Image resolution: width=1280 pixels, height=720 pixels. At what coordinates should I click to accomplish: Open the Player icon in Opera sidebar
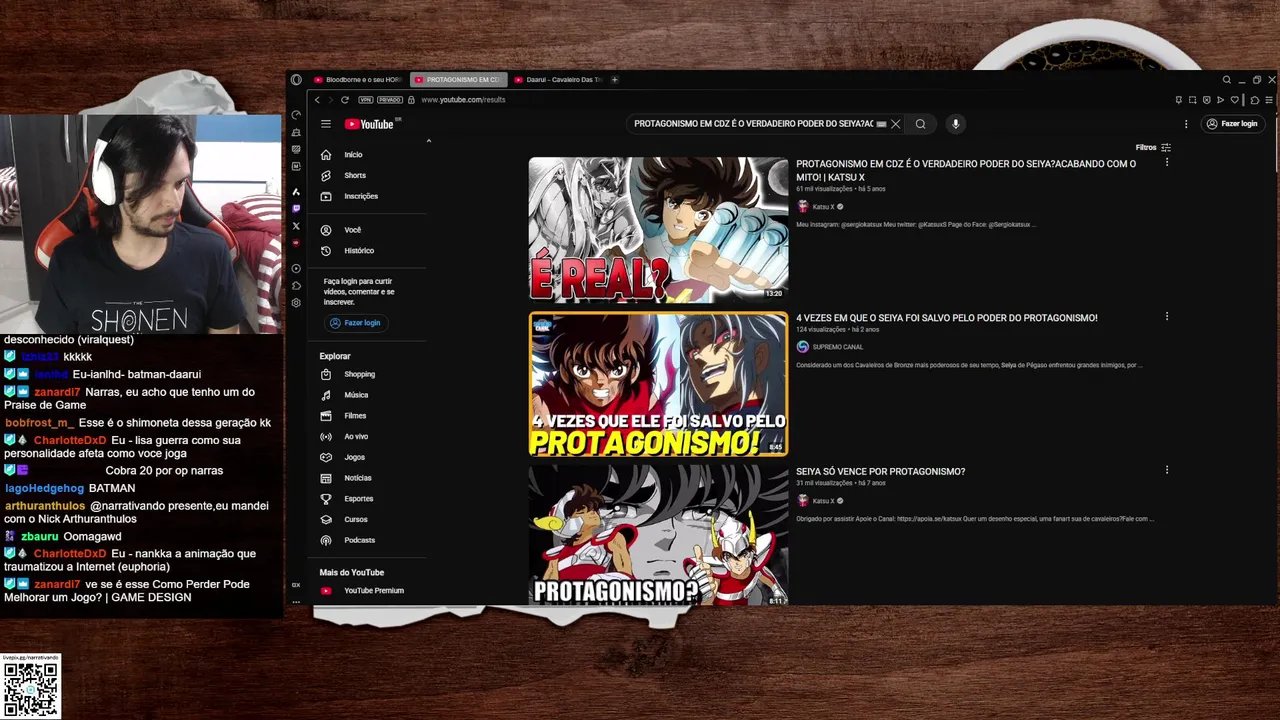296,268
